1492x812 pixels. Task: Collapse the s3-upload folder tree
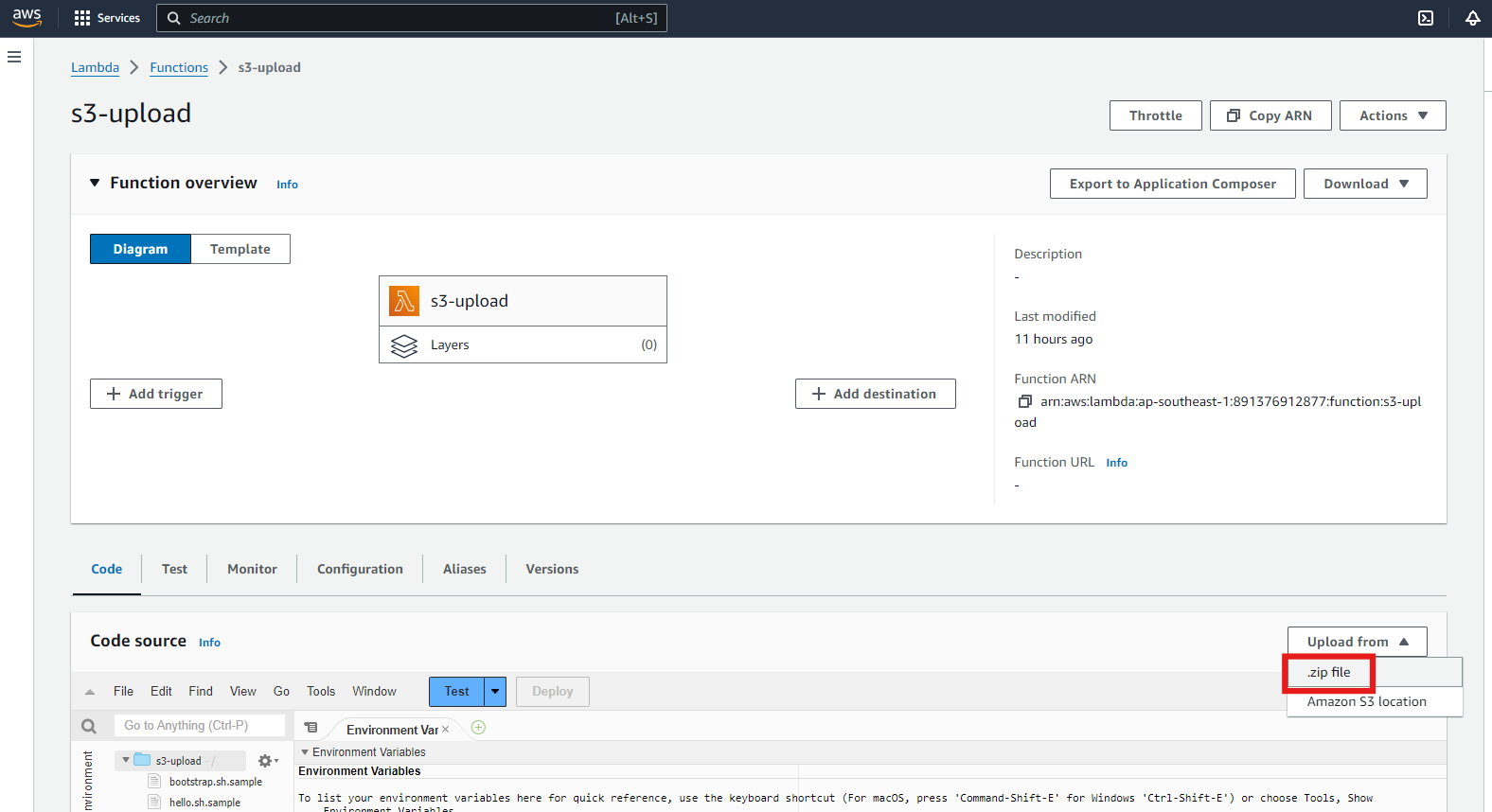coord(126,760)
